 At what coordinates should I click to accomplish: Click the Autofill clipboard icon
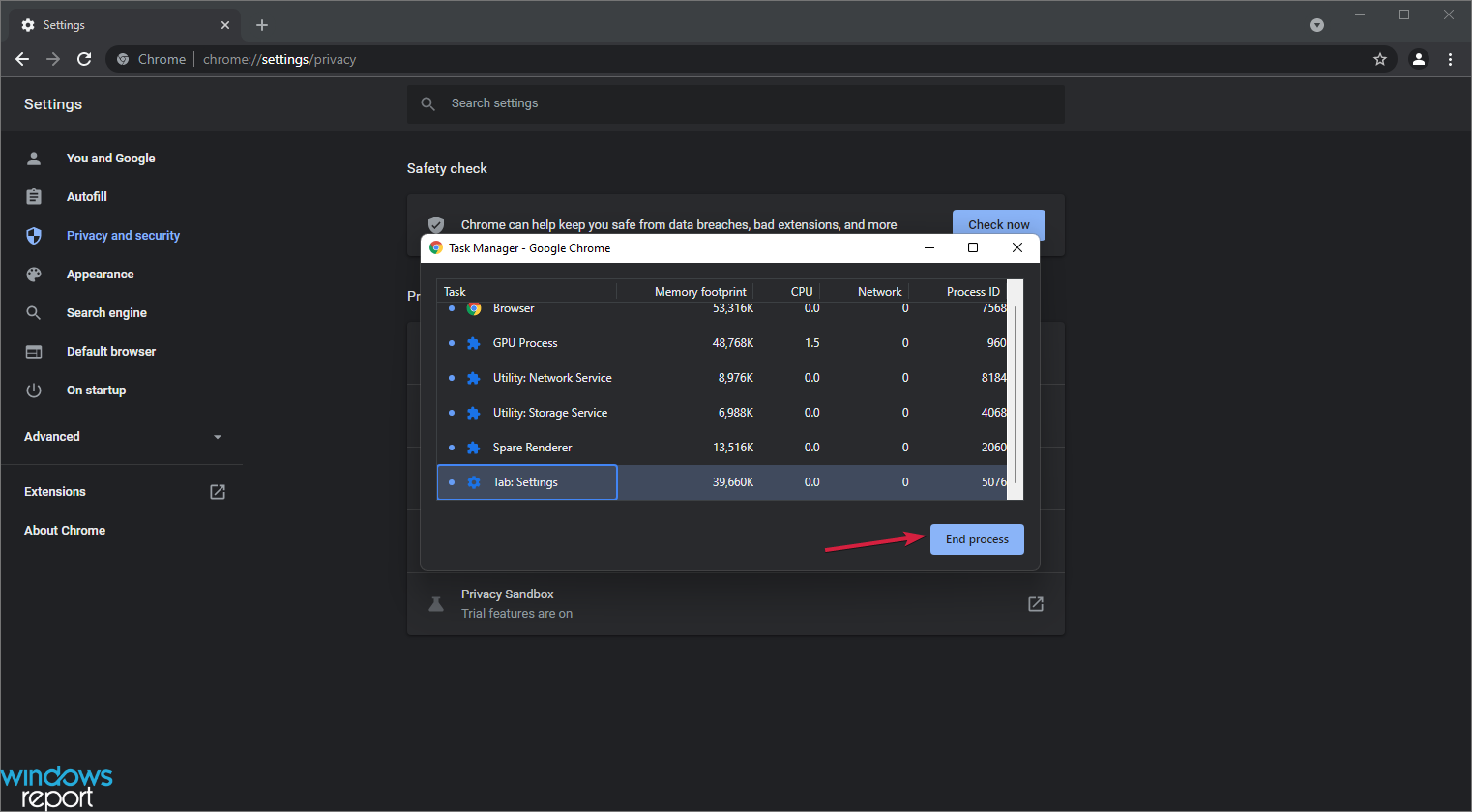tap(34, 196)
